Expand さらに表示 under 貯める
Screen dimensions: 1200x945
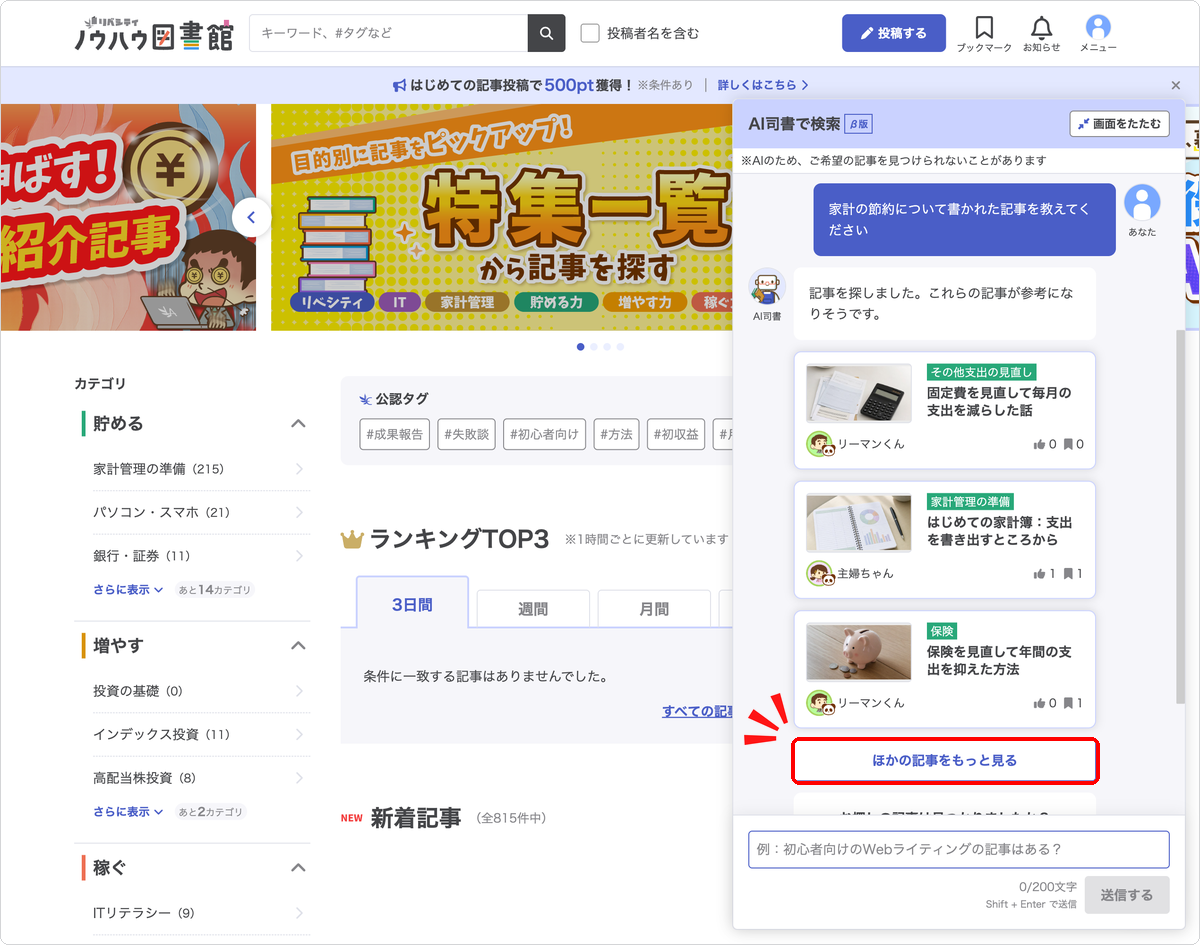(128, 590)
